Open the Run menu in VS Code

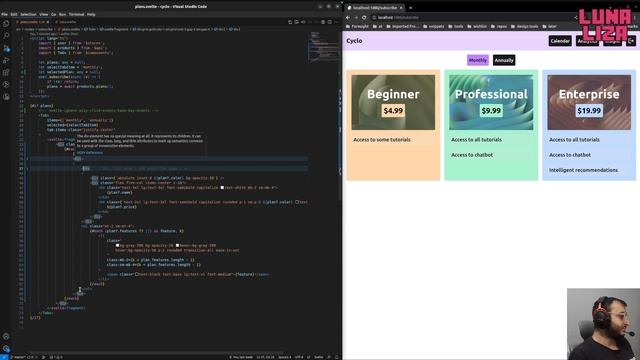point(62,14)
